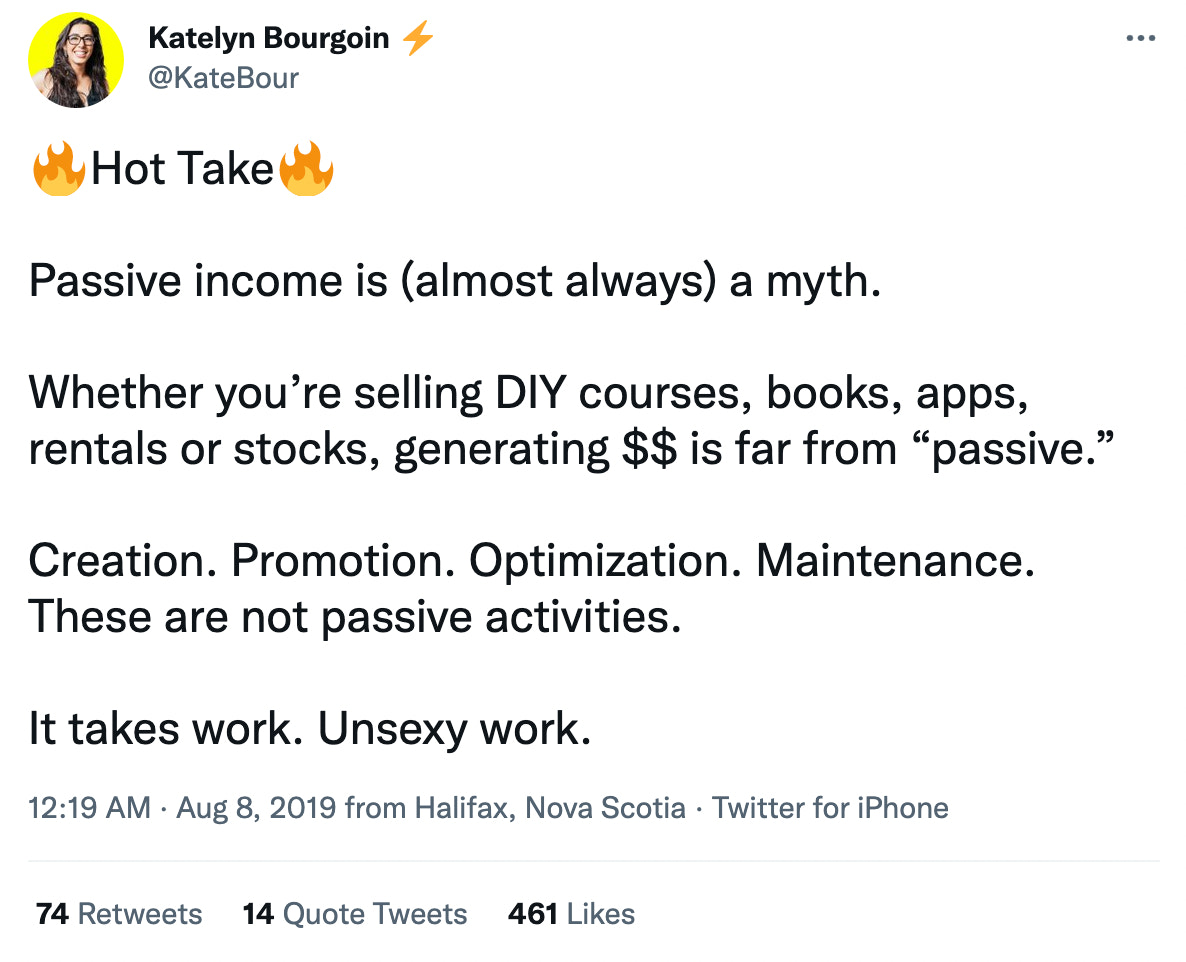The width and height of the screenshot is (1186, 962).
Task: View the 14 Quote Tweets list
Action: pos(355,914)
